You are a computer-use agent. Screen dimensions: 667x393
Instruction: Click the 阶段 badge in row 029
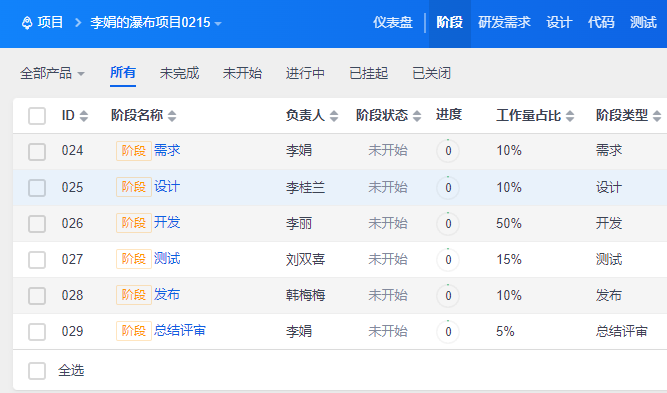point(134,331)
